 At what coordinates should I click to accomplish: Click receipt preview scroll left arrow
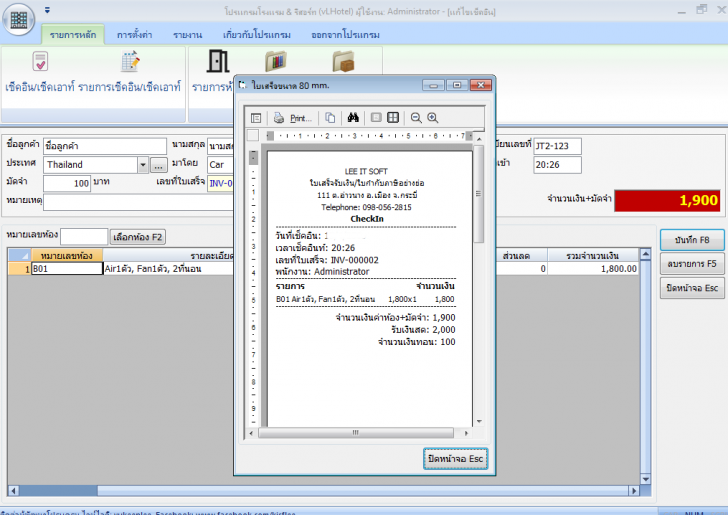point(251,433)
